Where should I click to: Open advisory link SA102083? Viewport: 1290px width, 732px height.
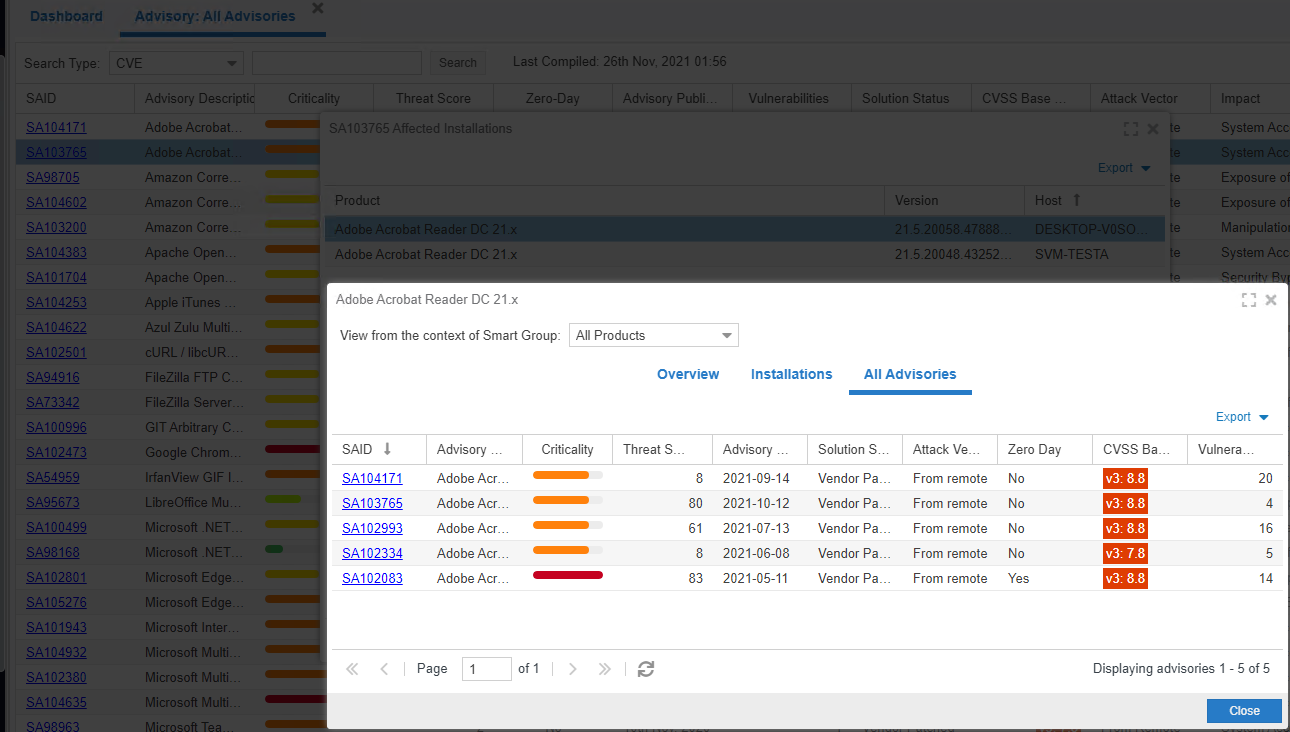[372, 578]
